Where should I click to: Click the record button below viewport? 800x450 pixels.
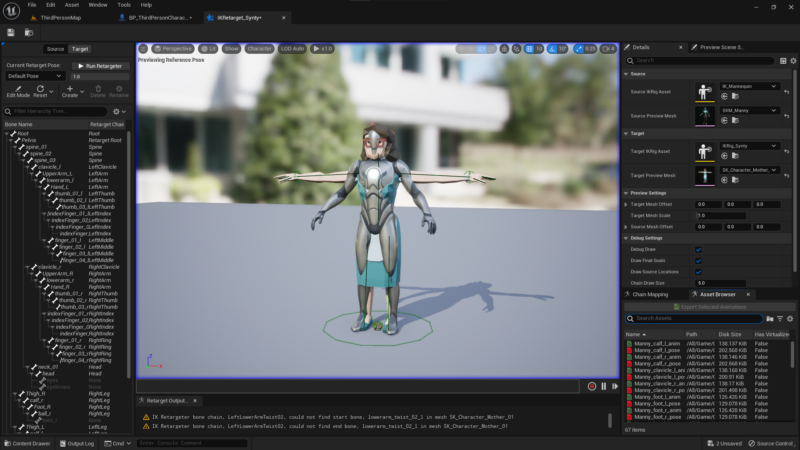pyautogui.click(x=592, y=386)
